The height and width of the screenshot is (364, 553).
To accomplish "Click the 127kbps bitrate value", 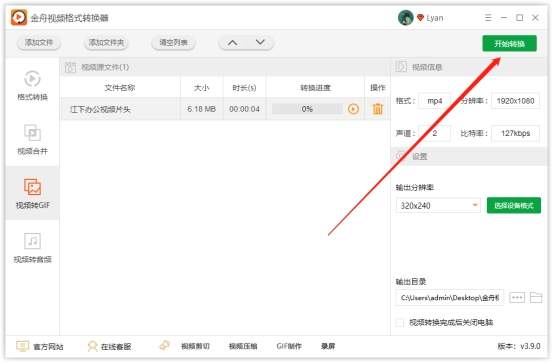I will (515, 133).
